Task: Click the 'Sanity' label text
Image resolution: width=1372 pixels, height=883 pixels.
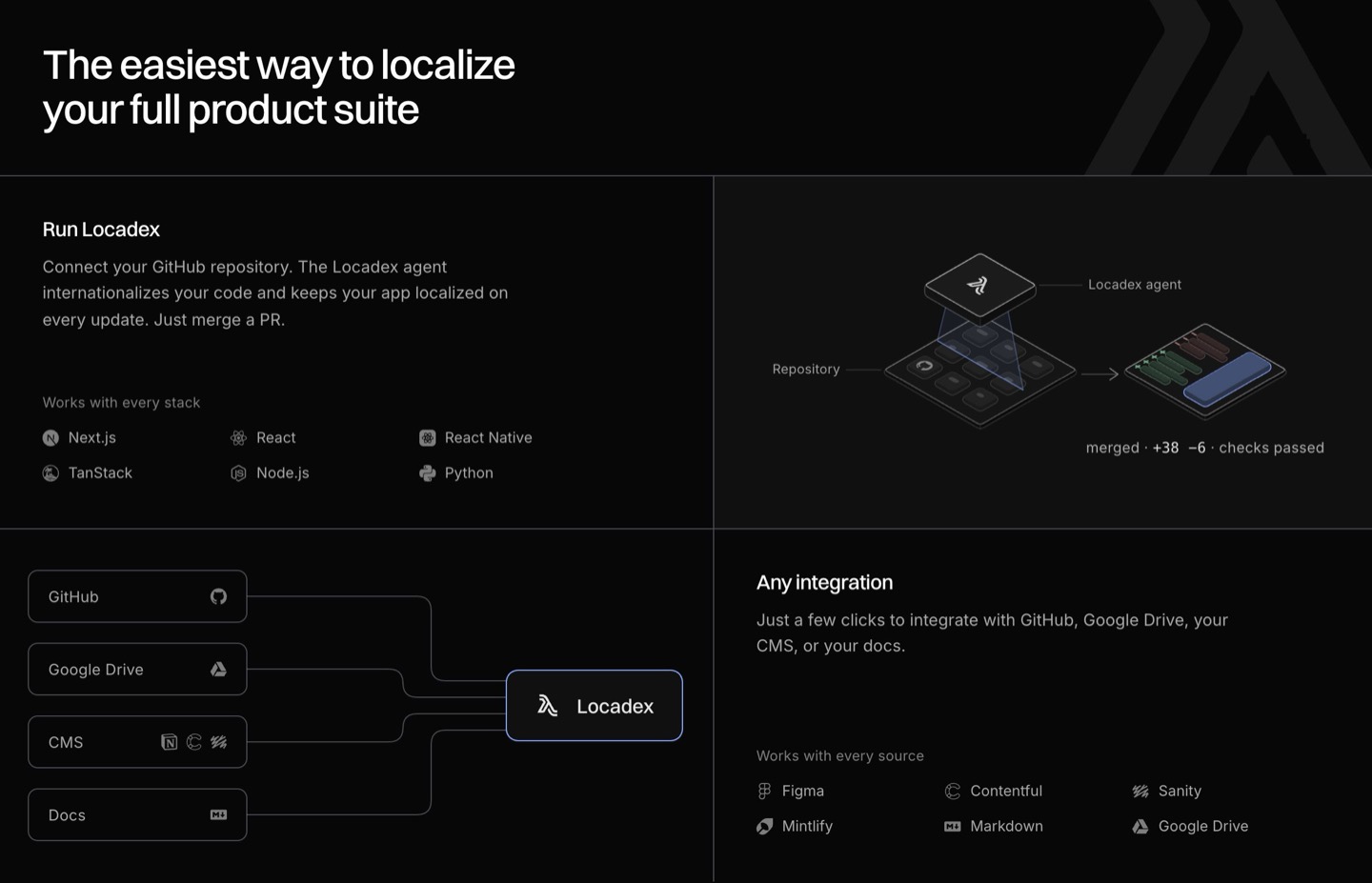Action: pyautogui.click(x=1180, y=792)
